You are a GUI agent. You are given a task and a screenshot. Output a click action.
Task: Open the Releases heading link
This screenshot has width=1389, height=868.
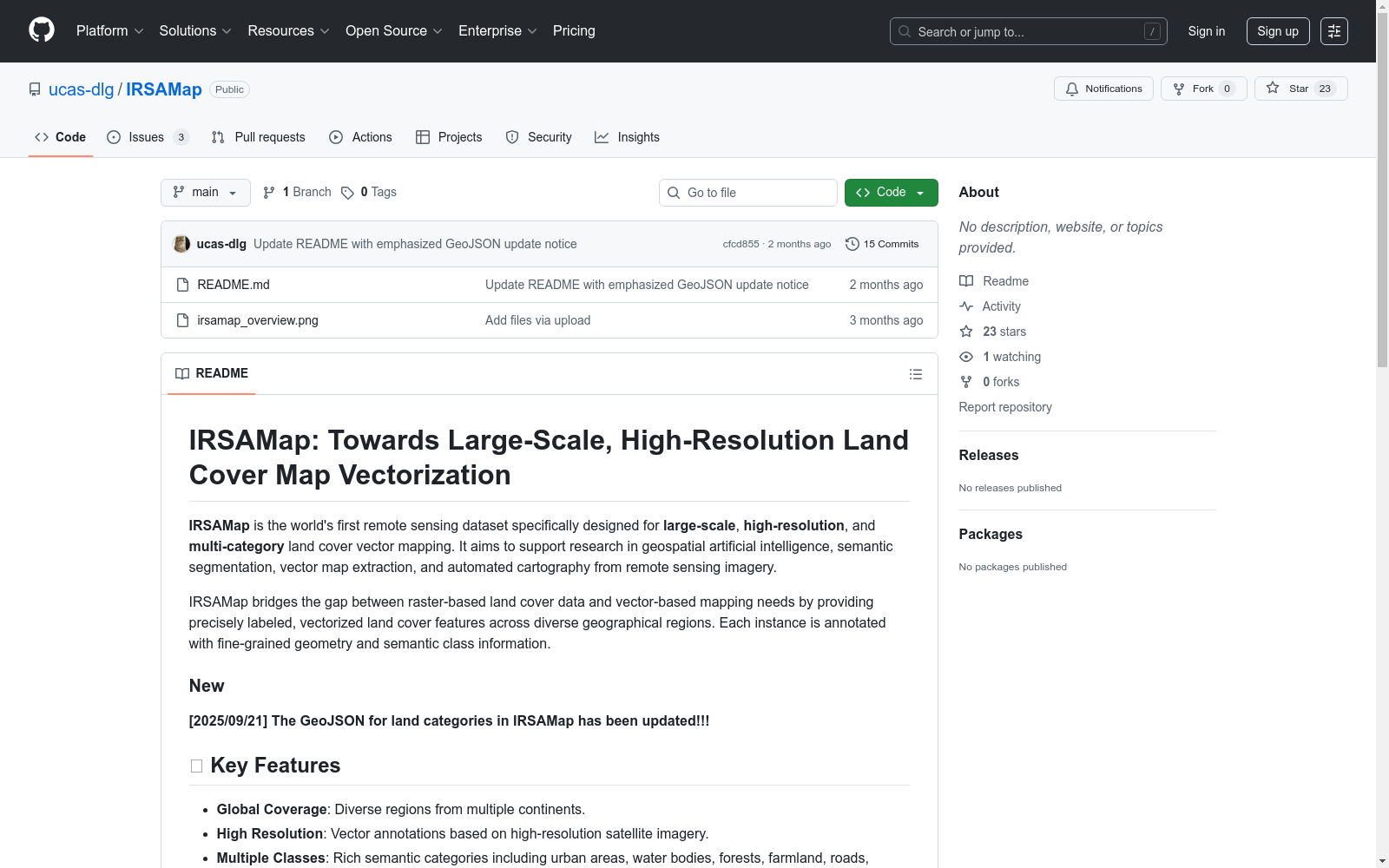(989, 455)
